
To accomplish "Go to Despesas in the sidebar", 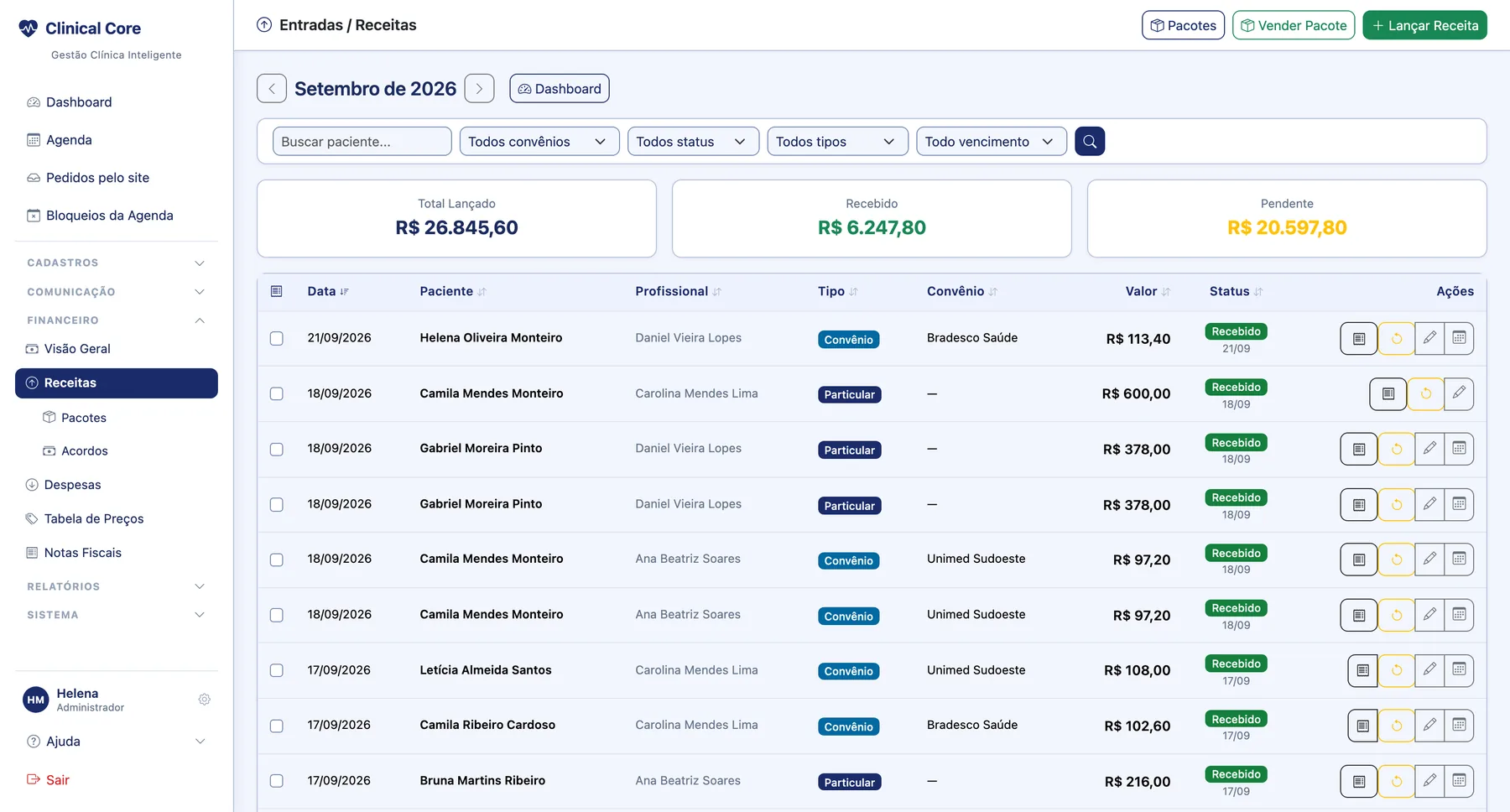I will [x=116, y=485].
